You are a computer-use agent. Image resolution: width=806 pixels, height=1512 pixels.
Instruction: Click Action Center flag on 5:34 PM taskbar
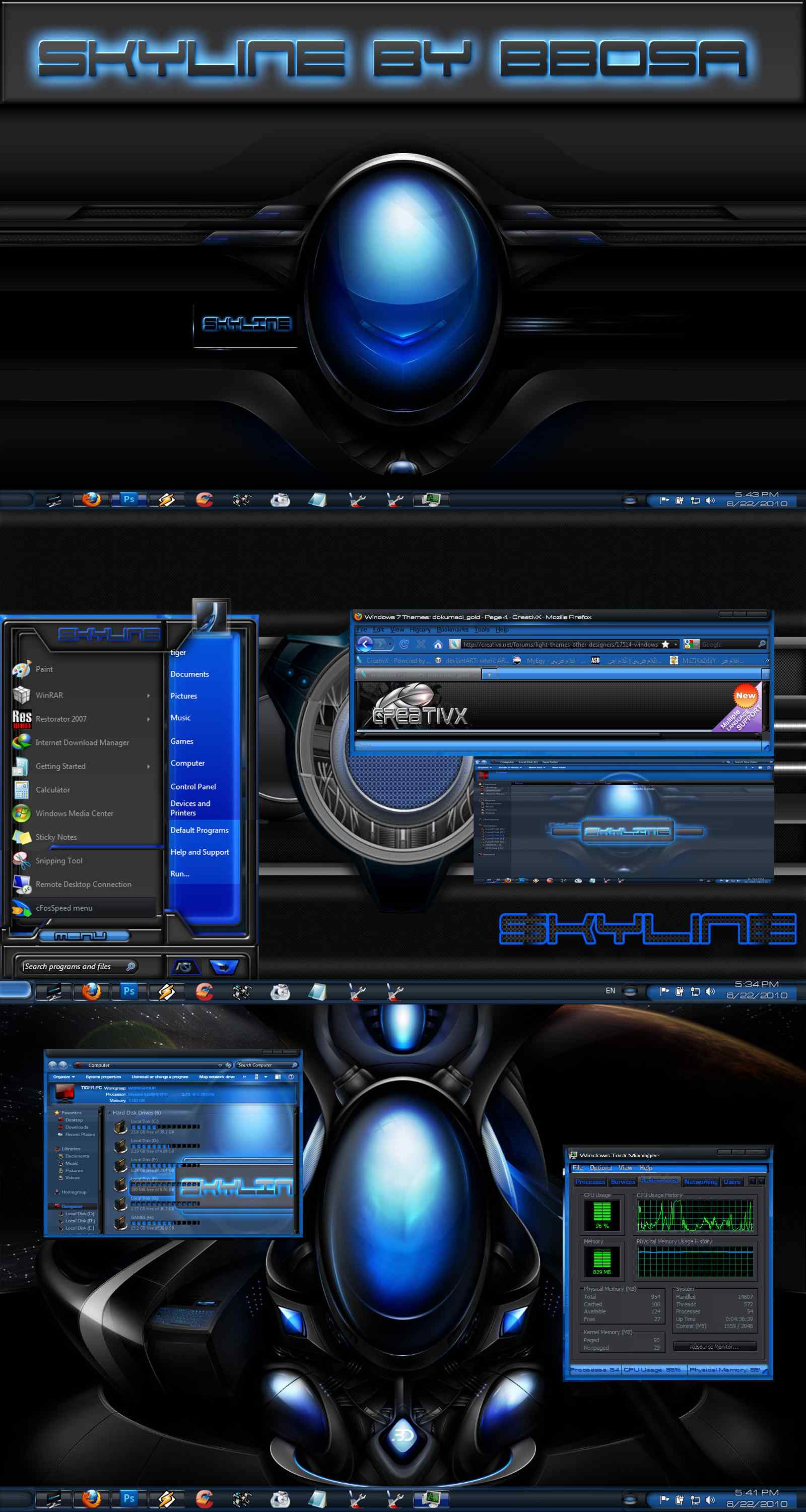point(664,991)
